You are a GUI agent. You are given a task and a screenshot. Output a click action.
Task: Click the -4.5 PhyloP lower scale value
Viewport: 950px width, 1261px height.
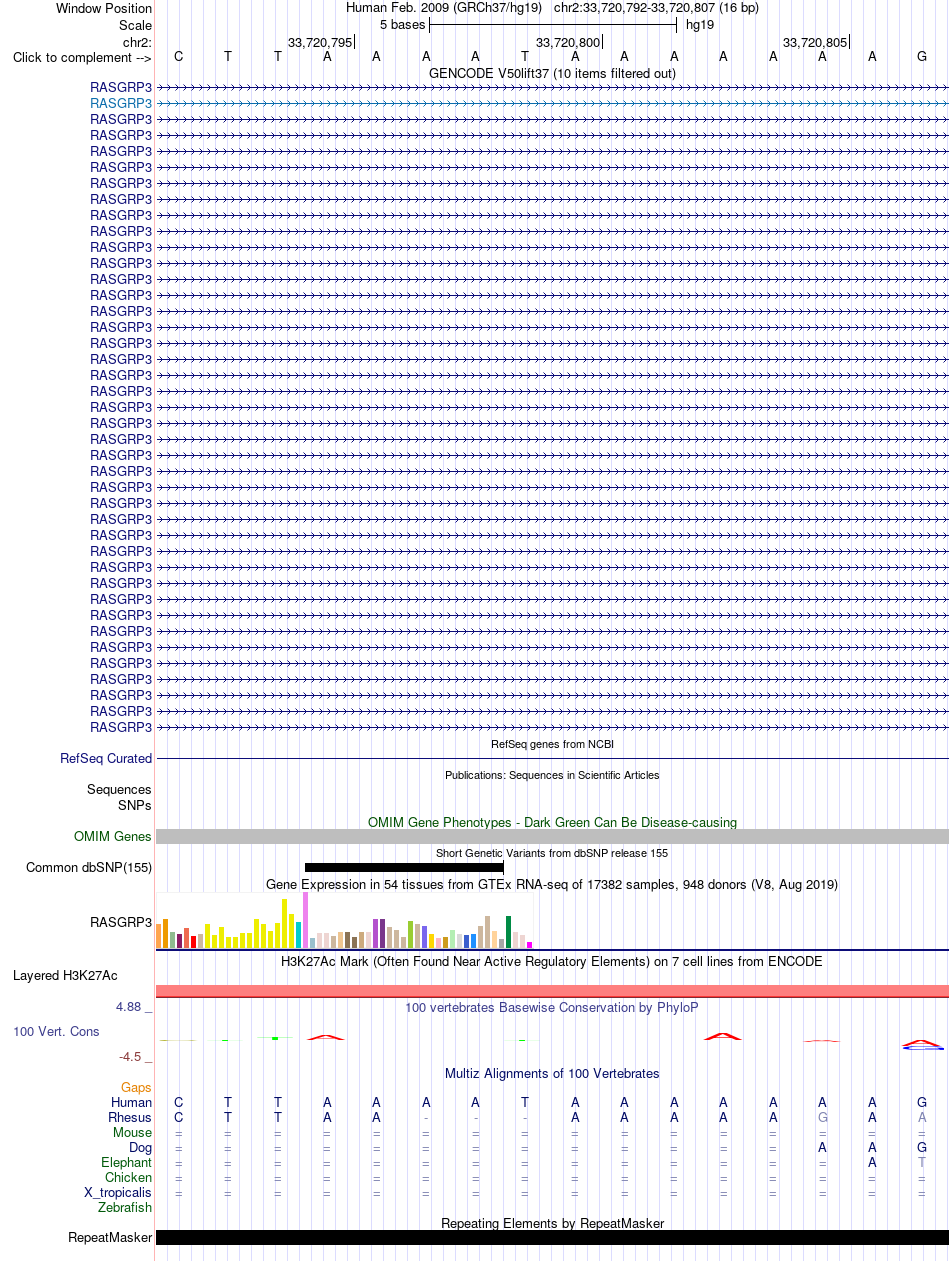(x=130, y=1056)
